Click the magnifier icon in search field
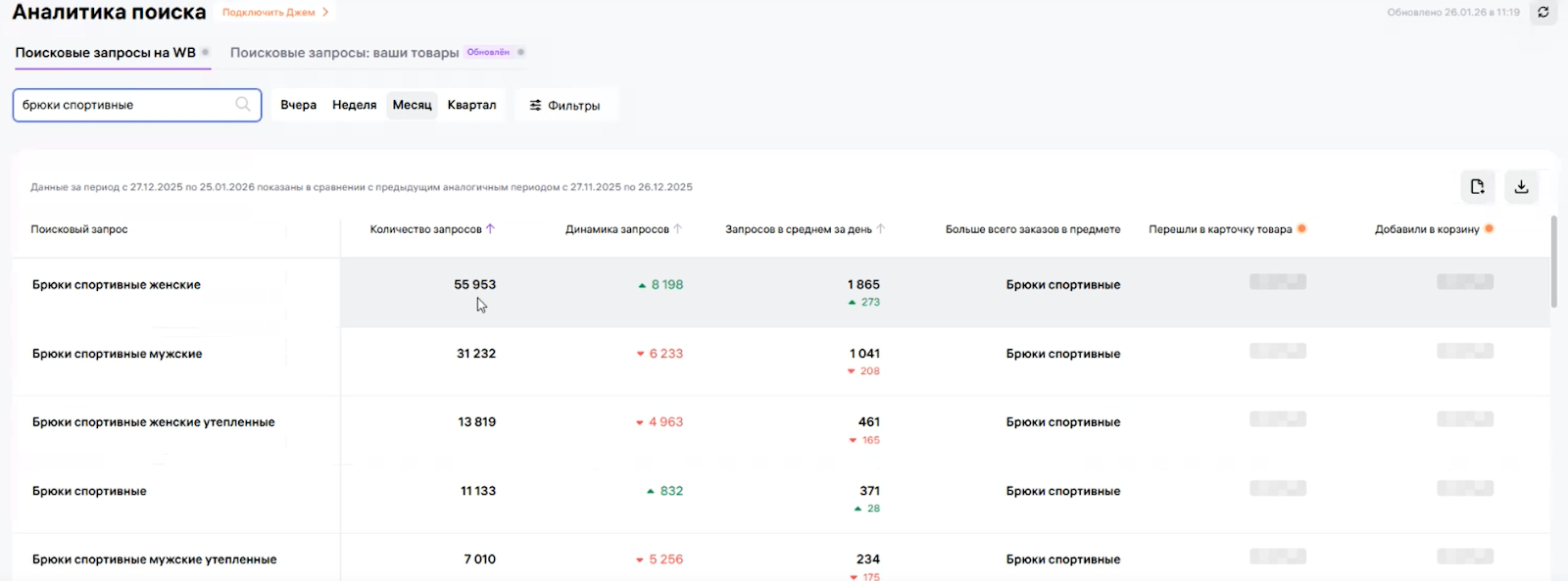Image resolution: width=1568 pixels, height=581 pixels. [x=243, y=105]
